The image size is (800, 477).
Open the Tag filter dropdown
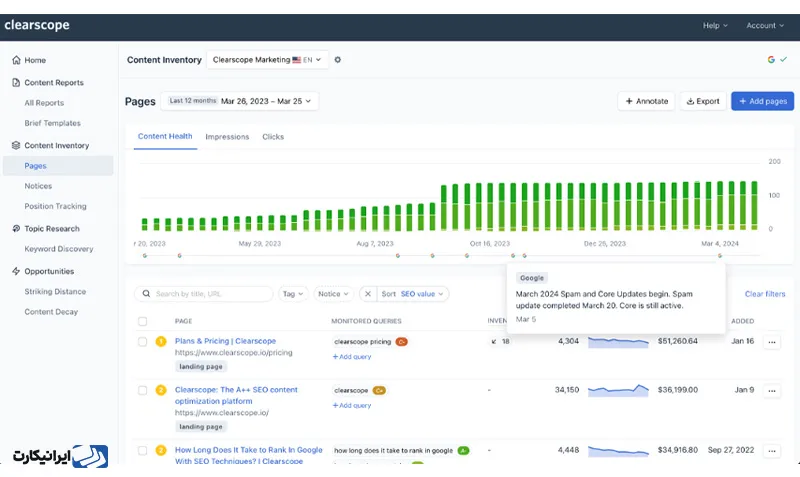(293, 294)
